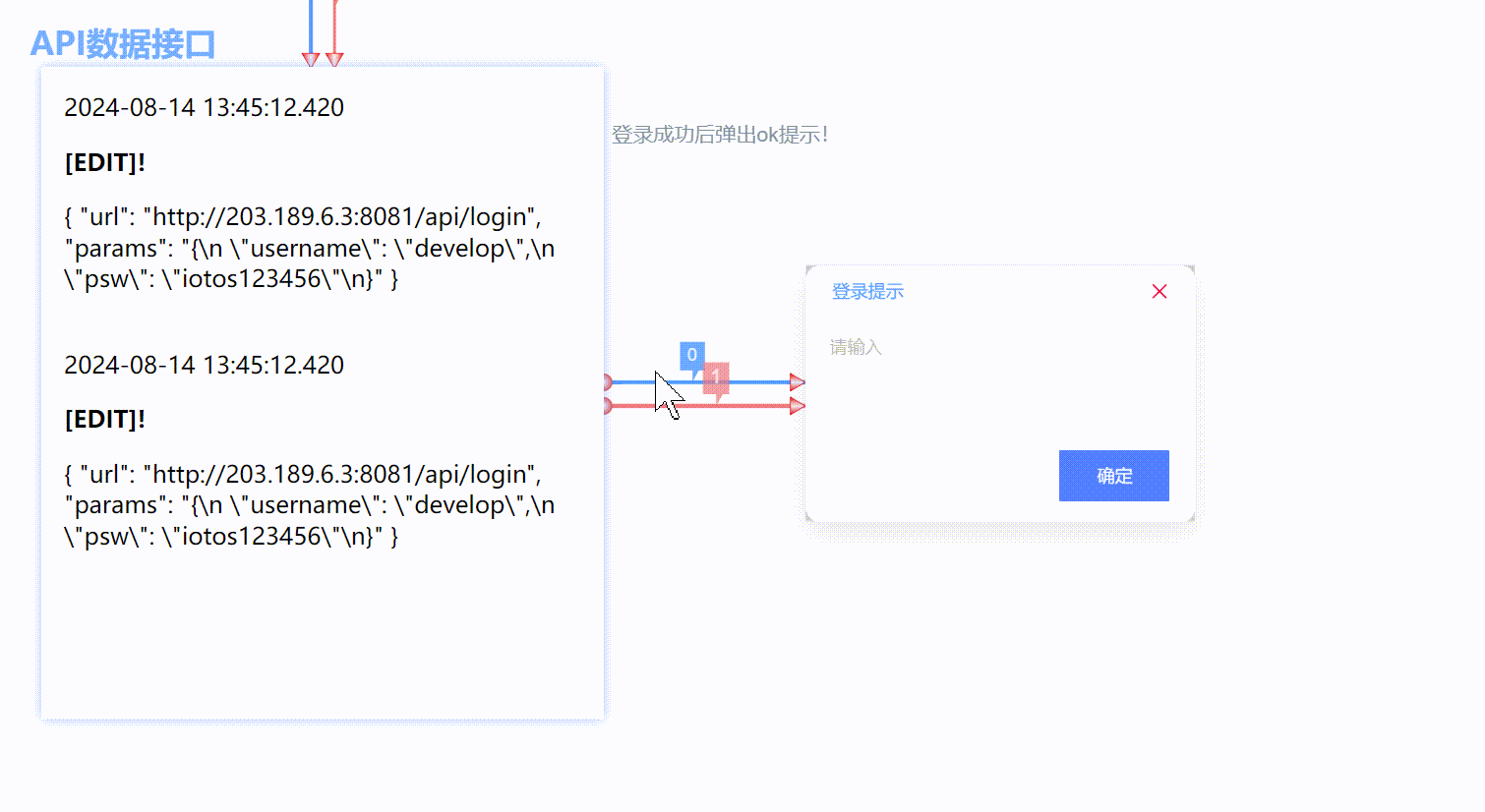
Task: Click the red input dot below the blue one
Action: coord(608,405)
